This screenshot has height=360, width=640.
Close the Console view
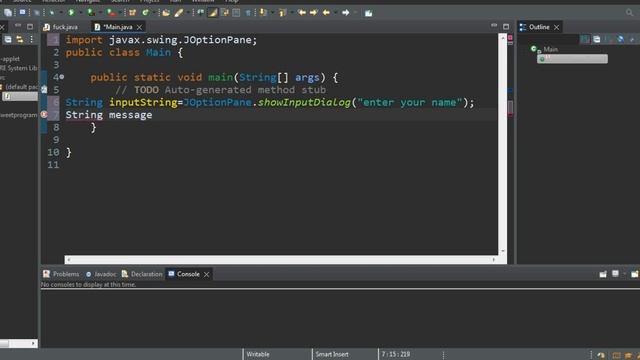click(207, 274)
